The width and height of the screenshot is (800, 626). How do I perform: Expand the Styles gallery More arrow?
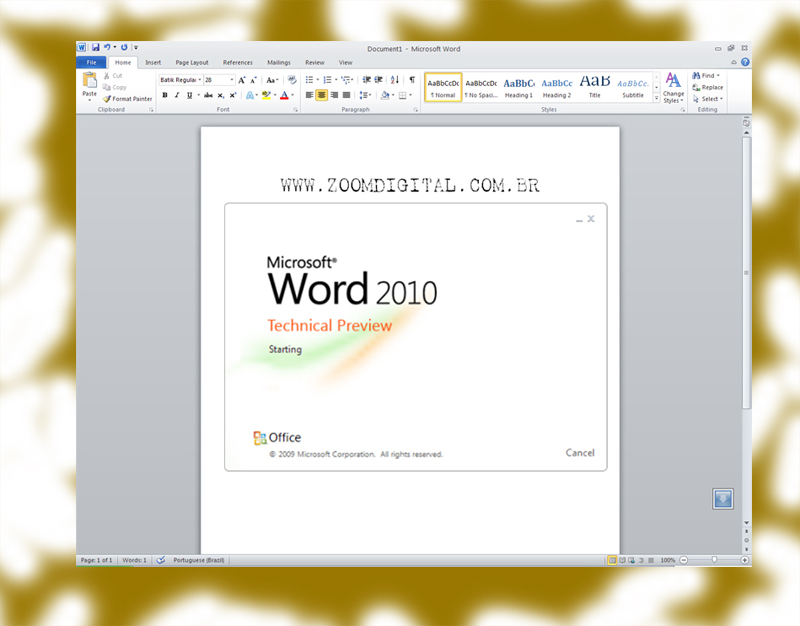pos(657,98)
